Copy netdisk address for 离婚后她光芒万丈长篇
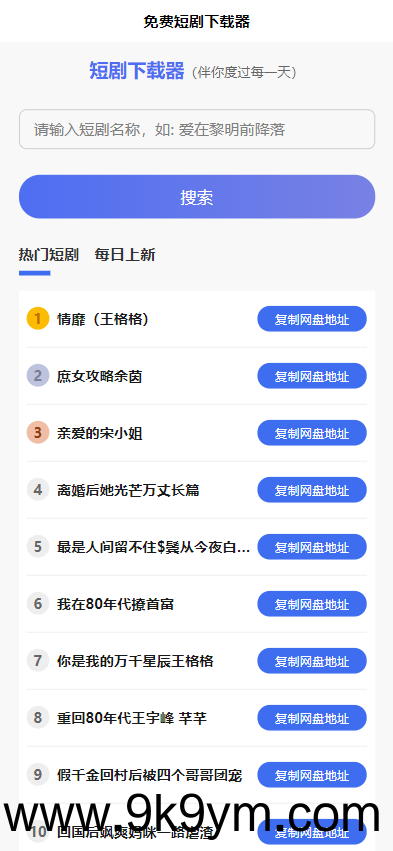Image resolution: width=393 pixels, height=851 pixels. (x=312, y=490)
